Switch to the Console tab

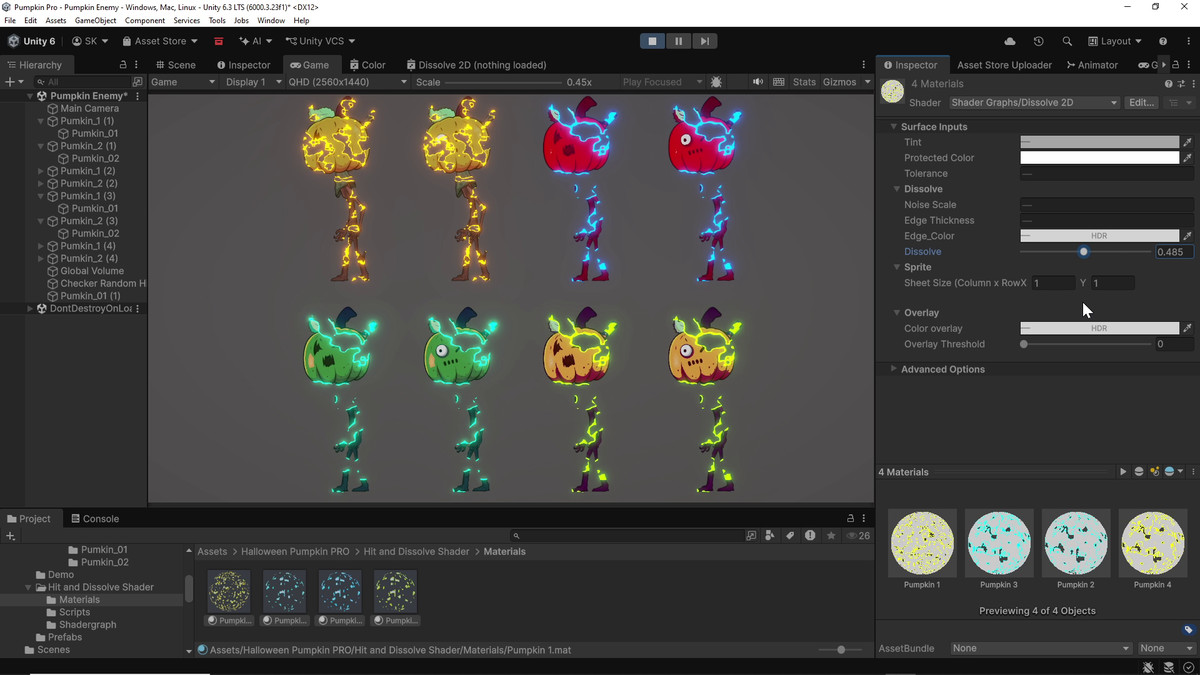coord(94,519)
